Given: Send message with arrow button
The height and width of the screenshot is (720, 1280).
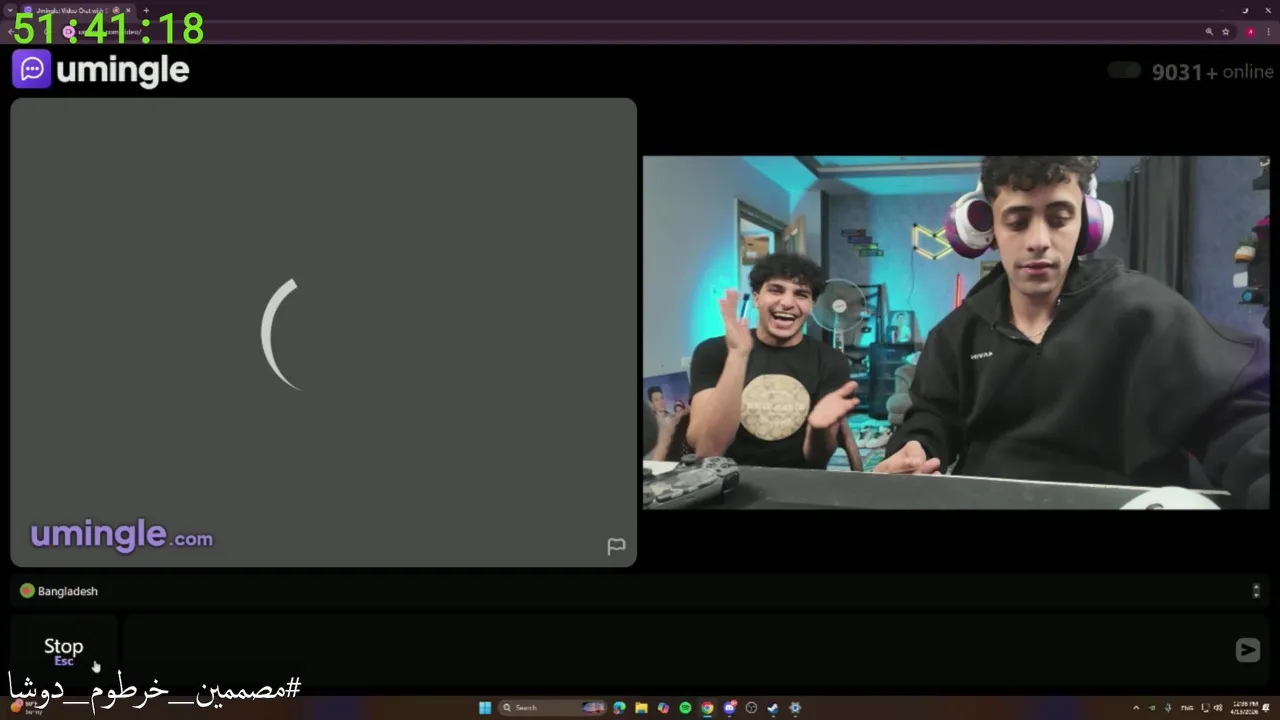Looking at the screenshot, I should (x=1247, y=650).
